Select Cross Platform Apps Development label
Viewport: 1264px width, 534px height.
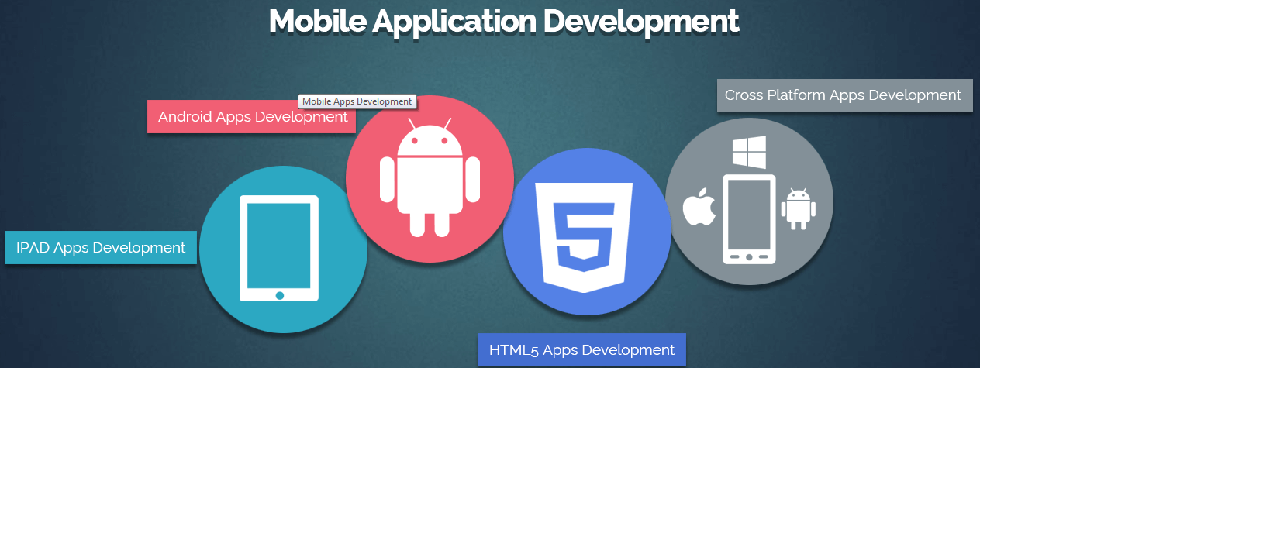[843, 96]
